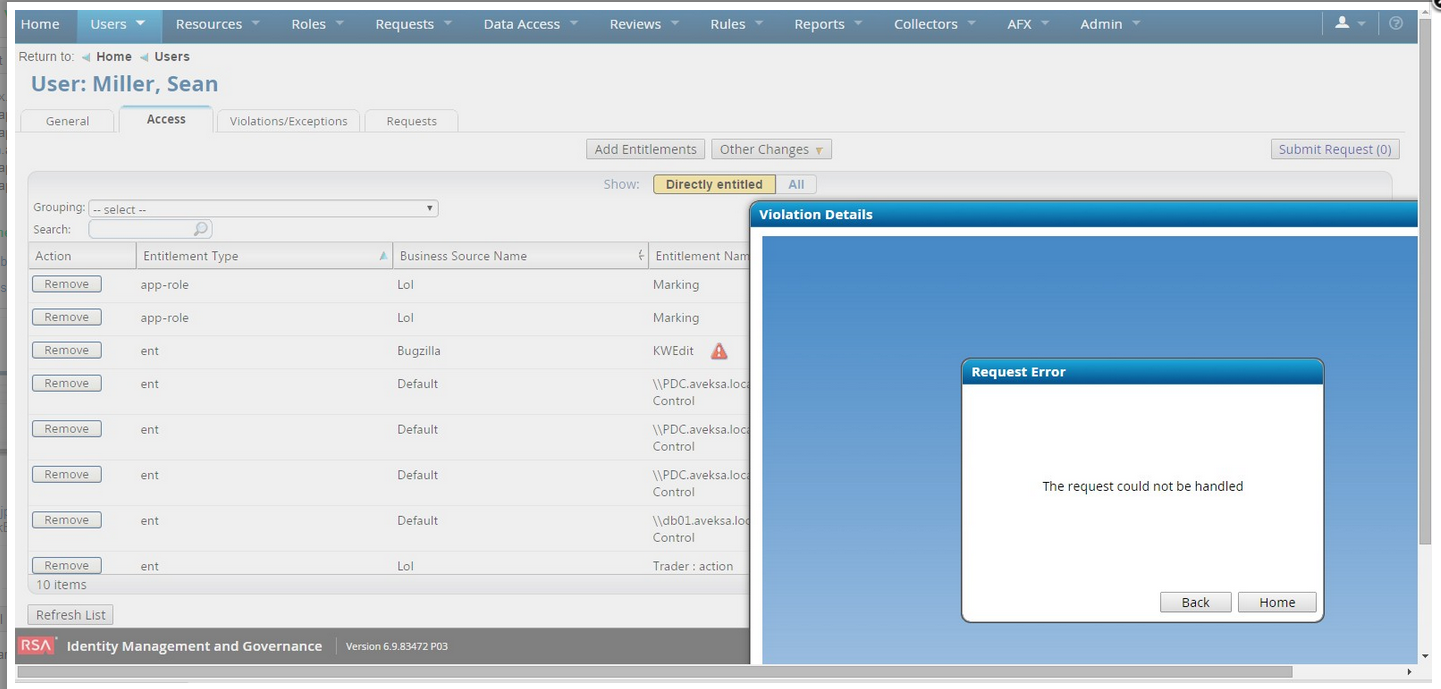Remove the \\db01.aveksa entitlement row
The image size is (1441, 689).
[x=66, y=520]
